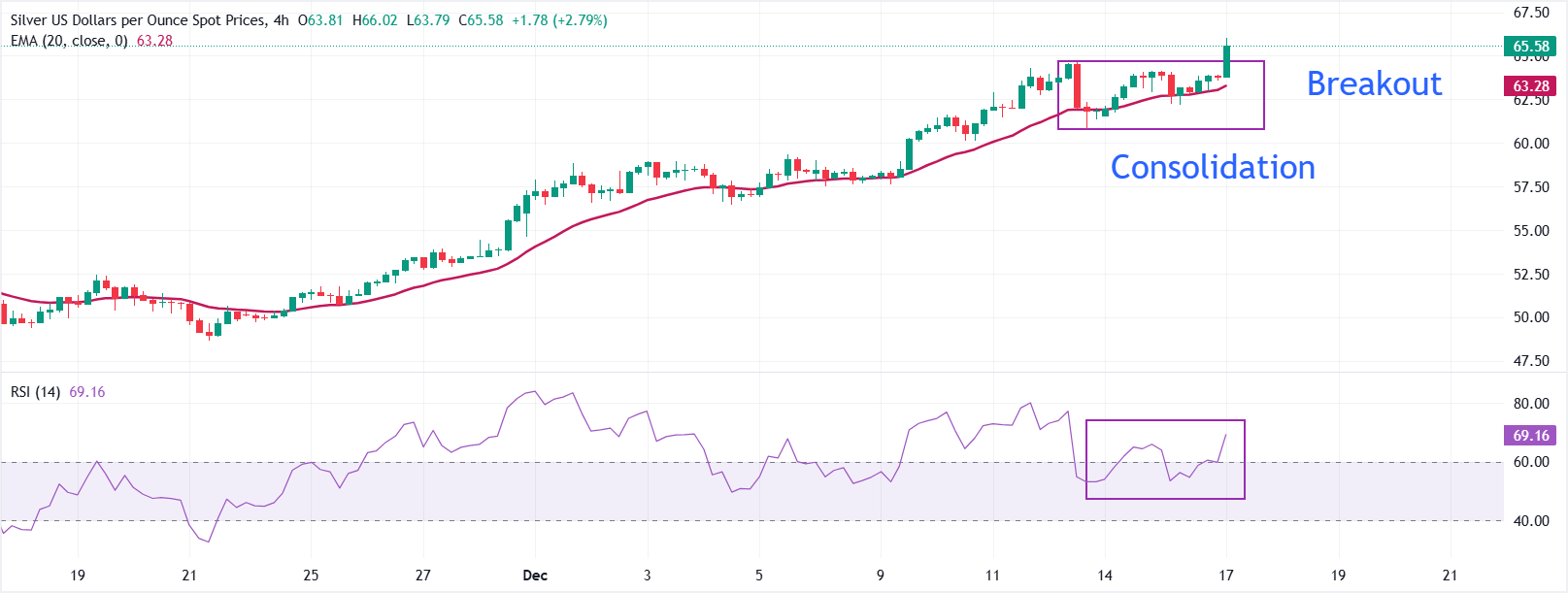Click the 9 date label on time axis
This screenshot has width=1568, height=593.
pyautogui.click(x=881, y=576)
